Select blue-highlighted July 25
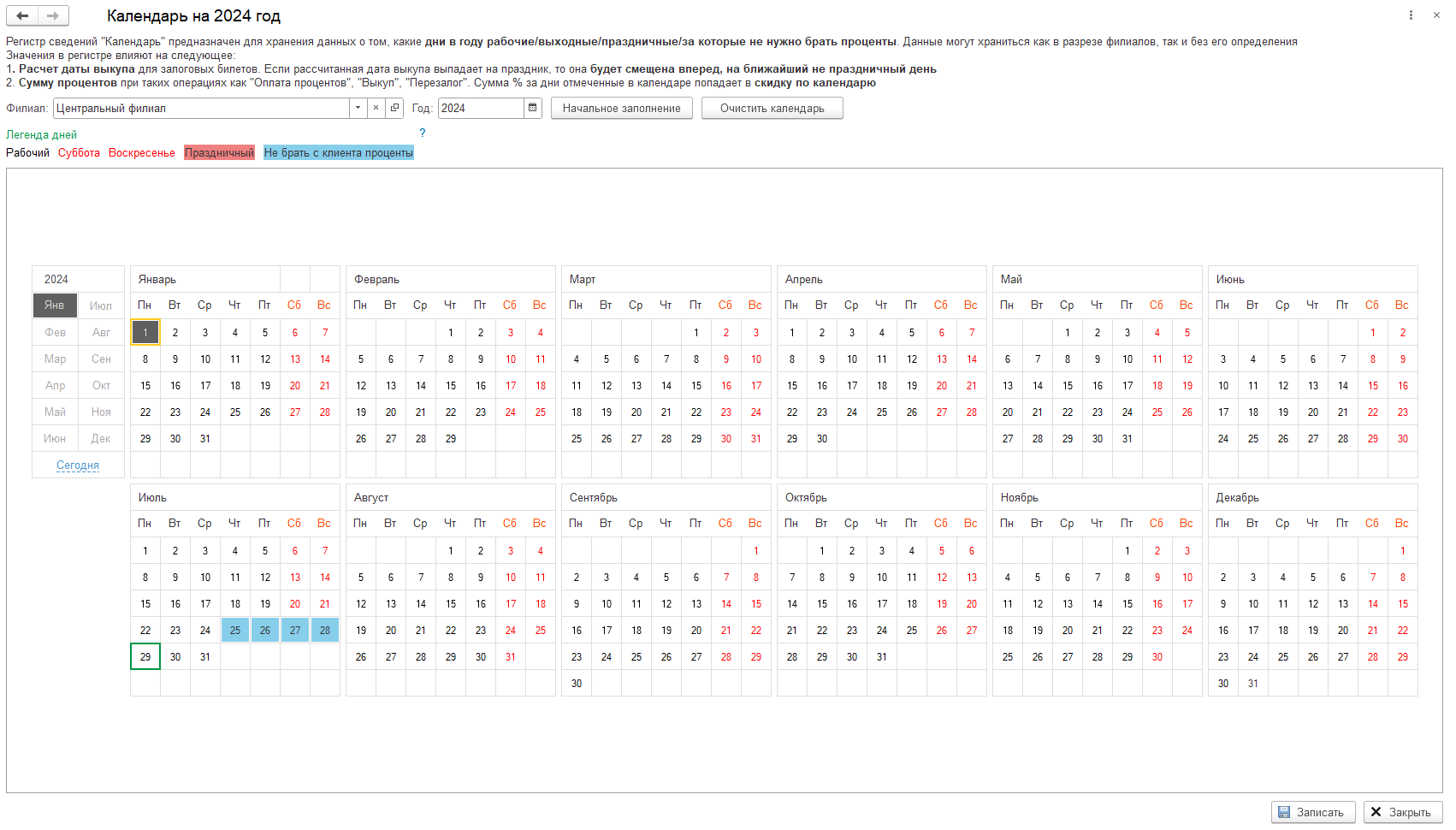 (x=235, y=630)
